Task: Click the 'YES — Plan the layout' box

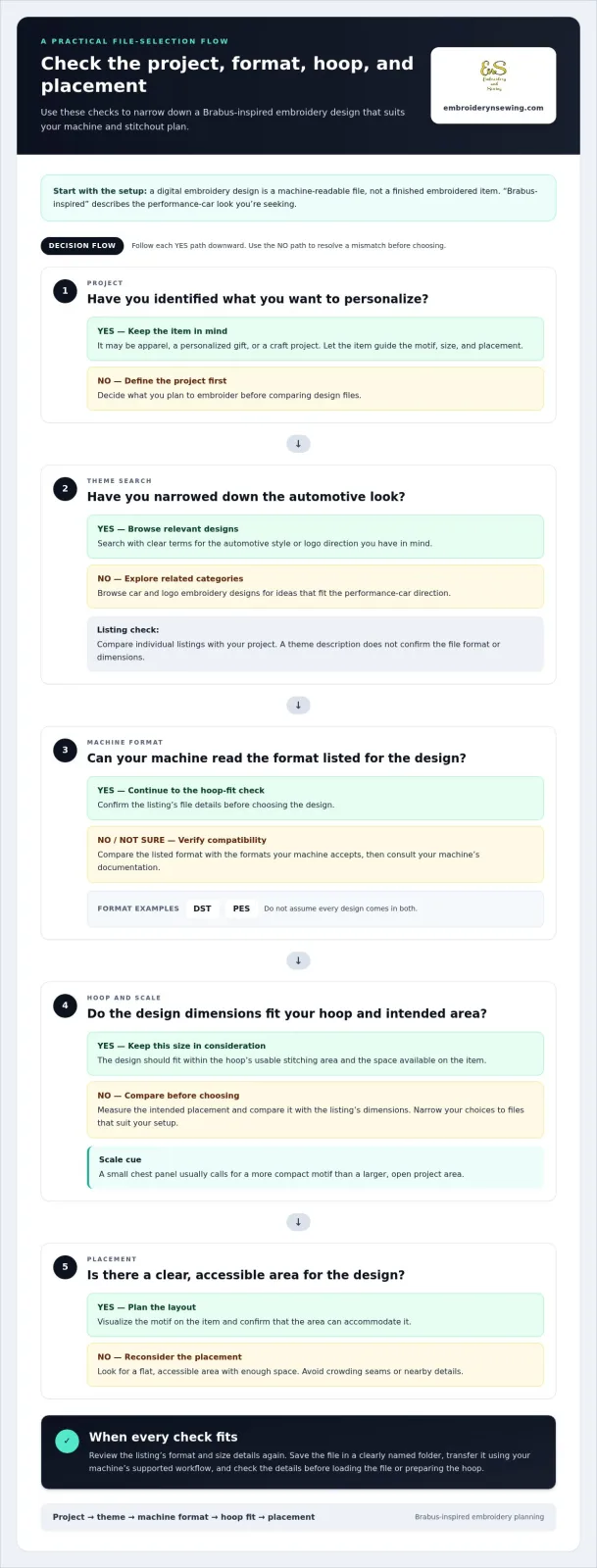Action: 316,1314
